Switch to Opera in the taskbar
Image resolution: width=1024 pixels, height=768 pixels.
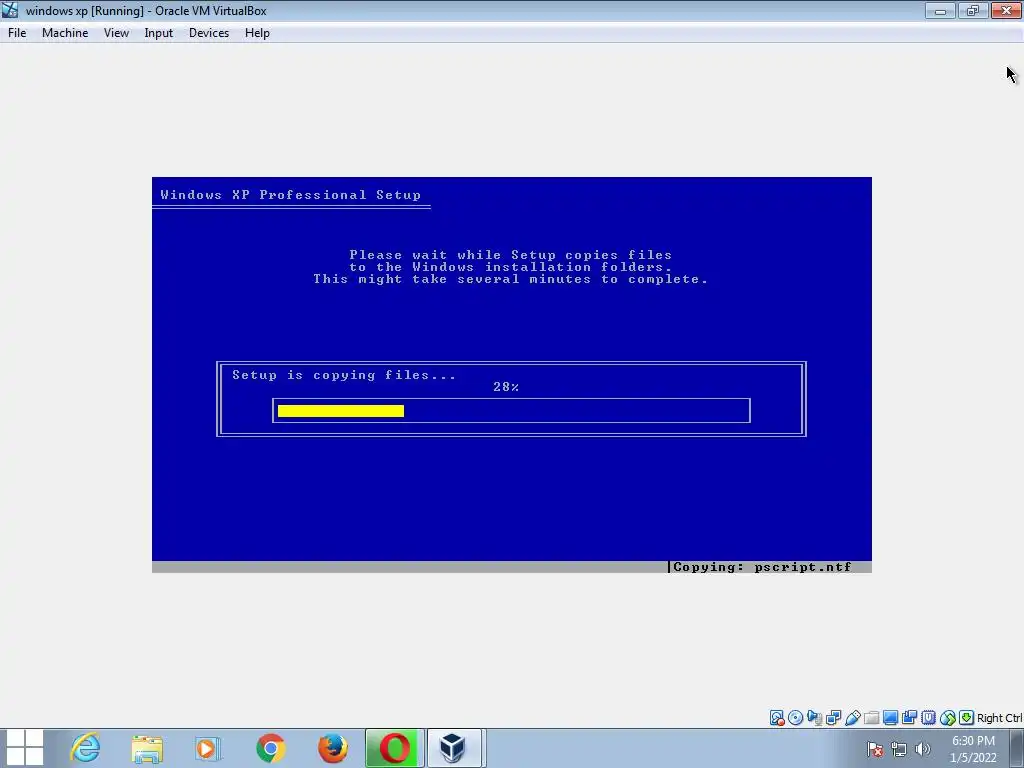coord(394,748)
